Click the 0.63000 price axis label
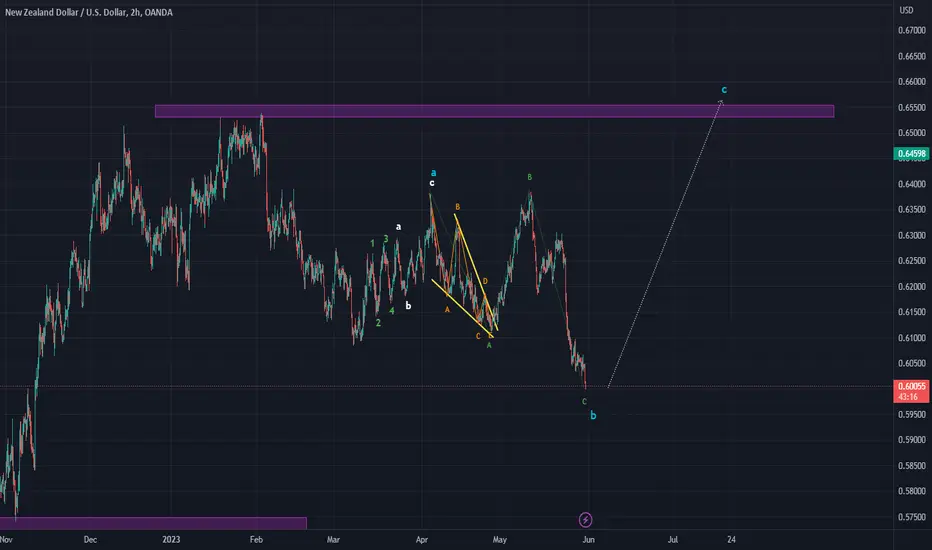 click(x=912, y=235)
